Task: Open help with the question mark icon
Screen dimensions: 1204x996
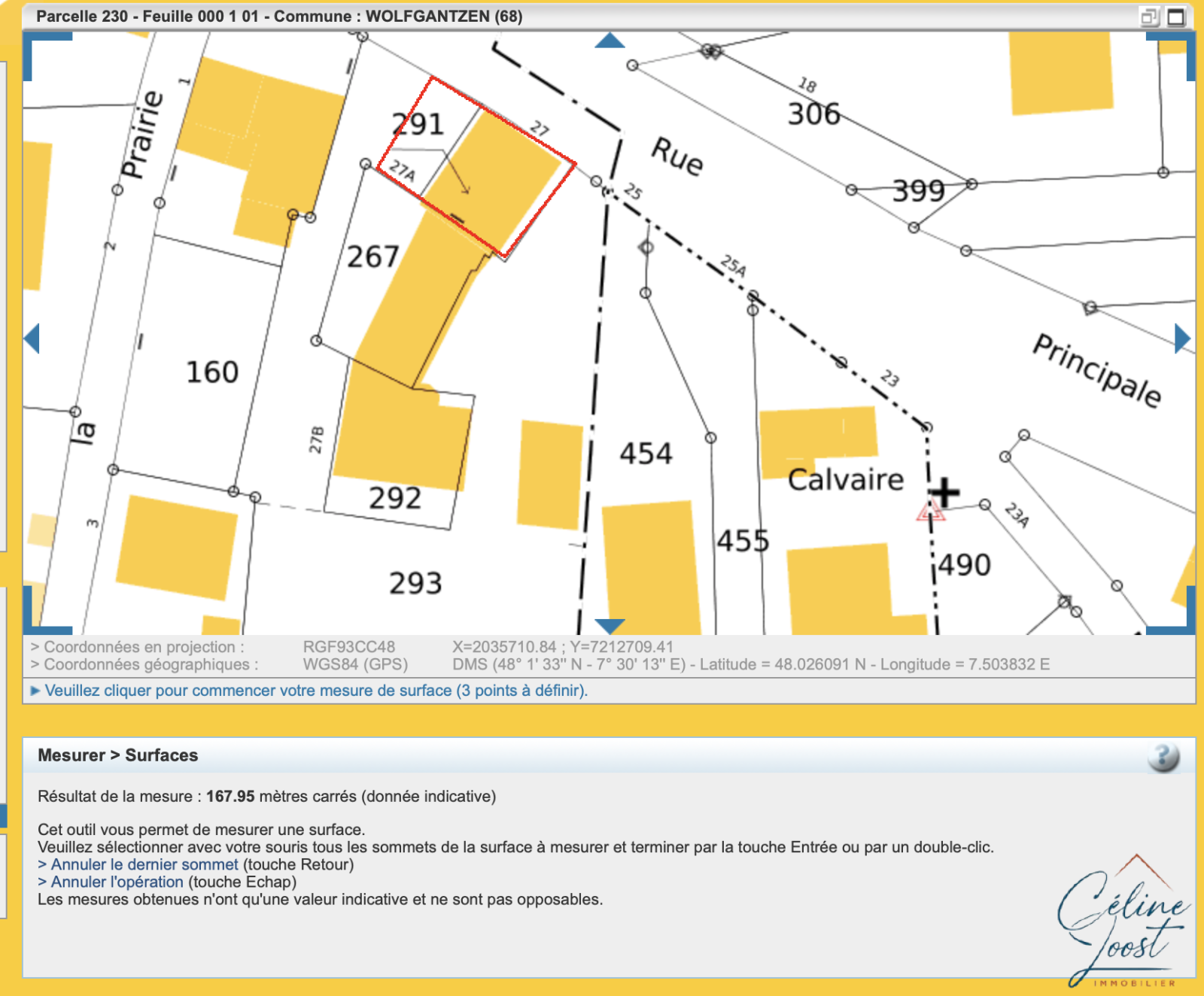Action: point(1163,757)
